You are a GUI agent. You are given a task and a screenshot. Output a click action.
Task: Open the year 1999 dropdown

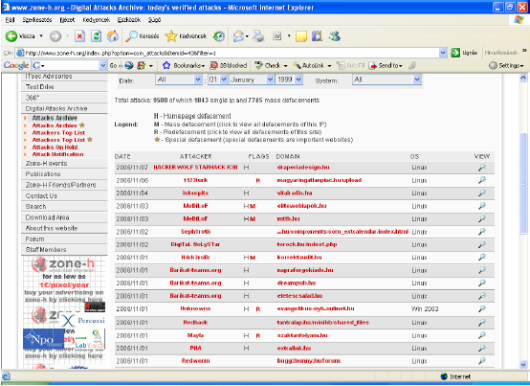(289, 80)
